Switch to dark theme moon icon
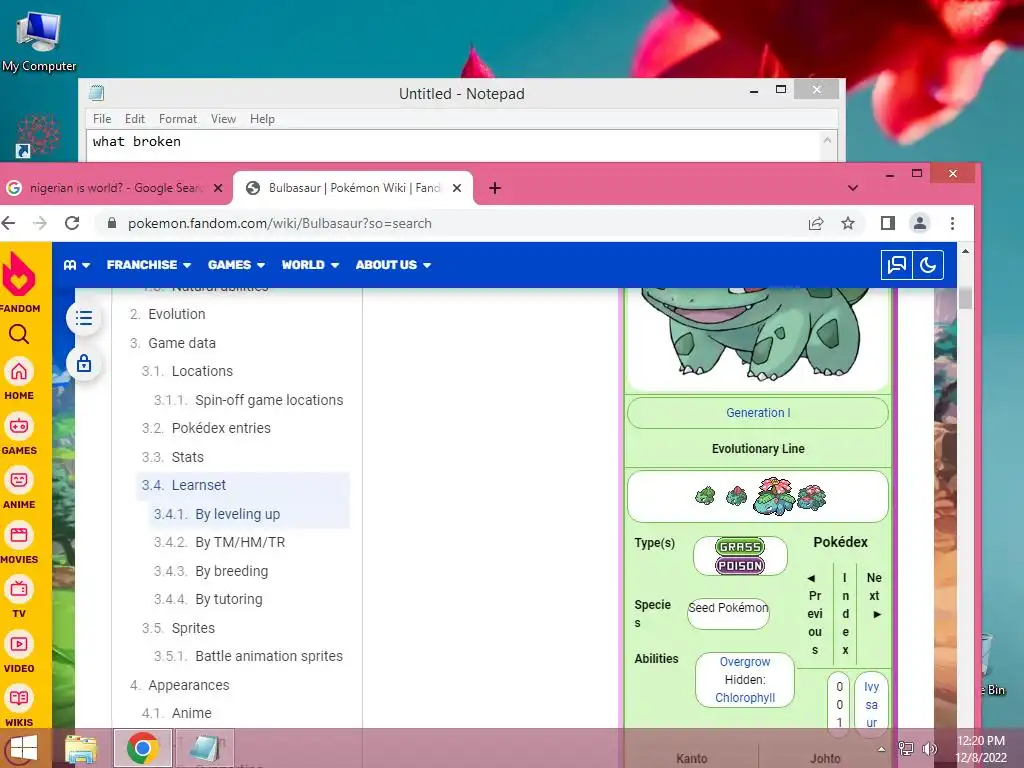1024x768 pixels. (x=928, y=264)
